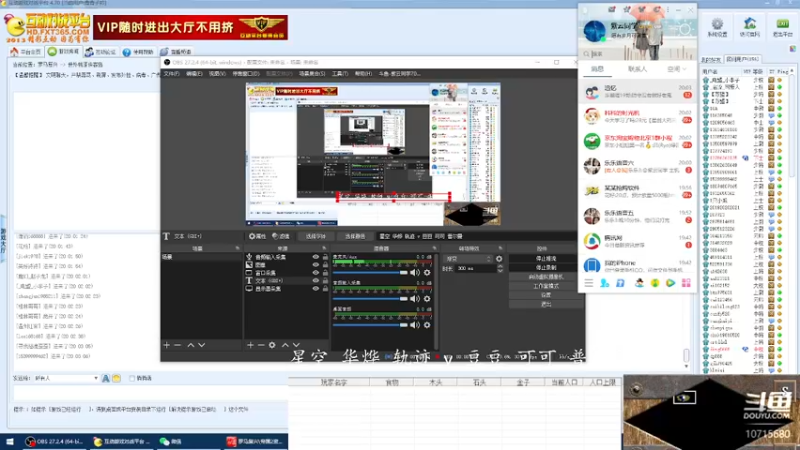Click Stop Streaming button in OBS controls
800x450 pixels.
pyautogui.click(x=546, y=259)
